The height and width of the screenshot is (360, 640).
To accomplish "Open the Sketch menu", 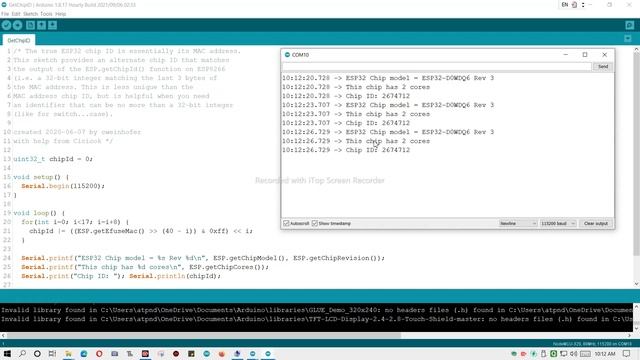I will pos(30,14).
